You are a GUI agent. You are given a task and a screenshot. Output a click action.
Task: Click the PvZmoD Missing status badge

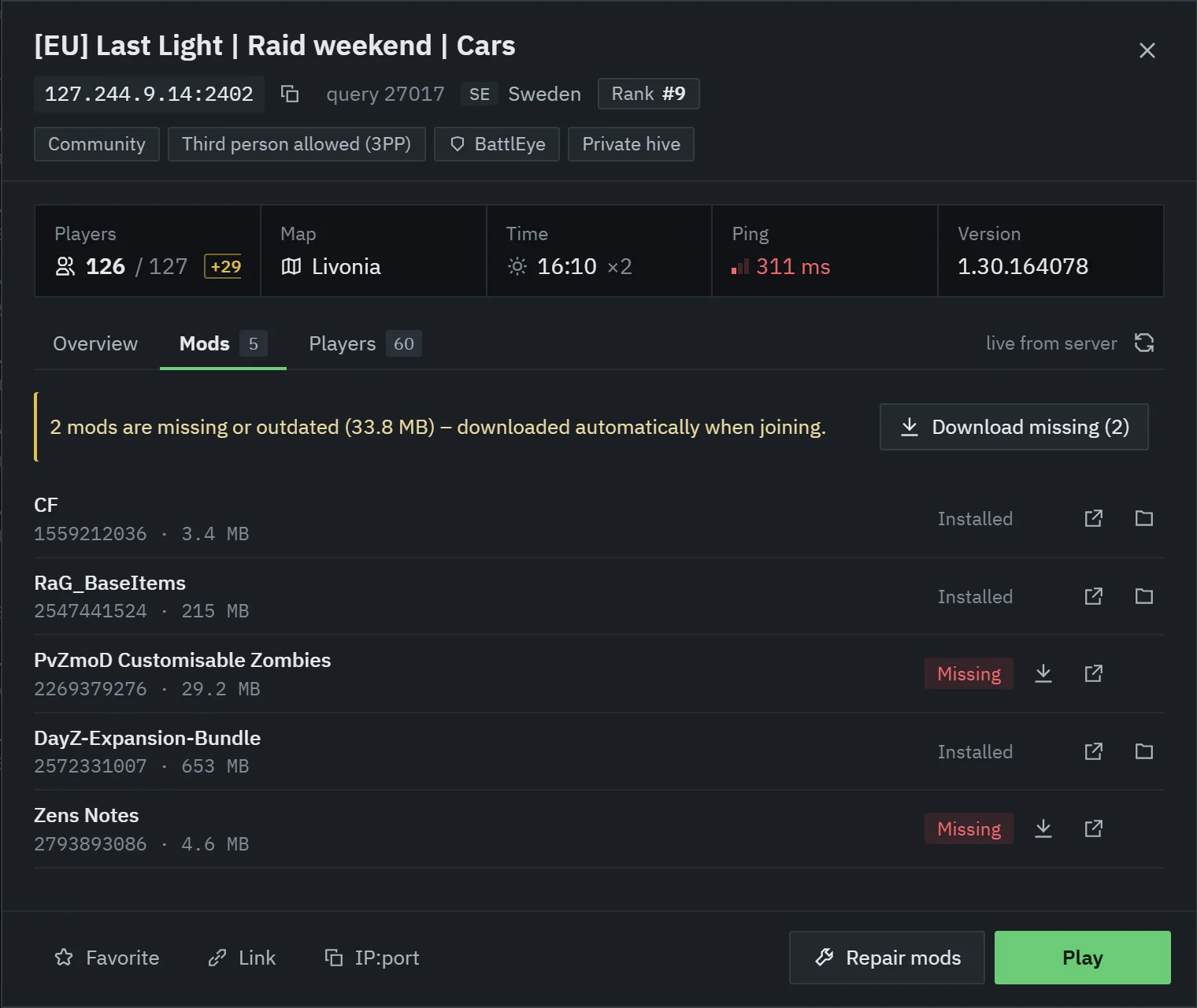point(969,673)
